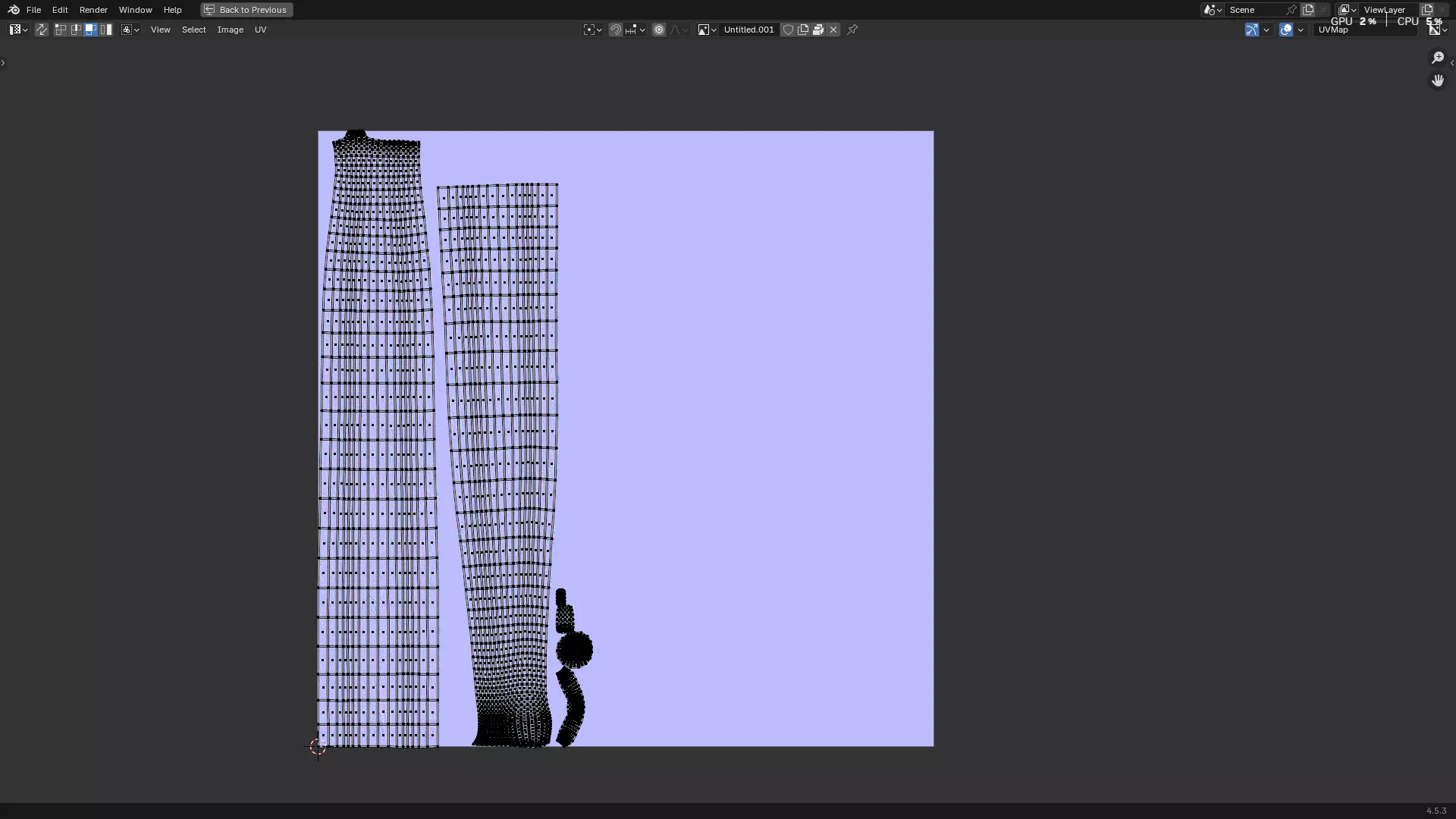Open the UV editor type dropdown
This screenshot has width=1456, height=819.
coord(18,30)
